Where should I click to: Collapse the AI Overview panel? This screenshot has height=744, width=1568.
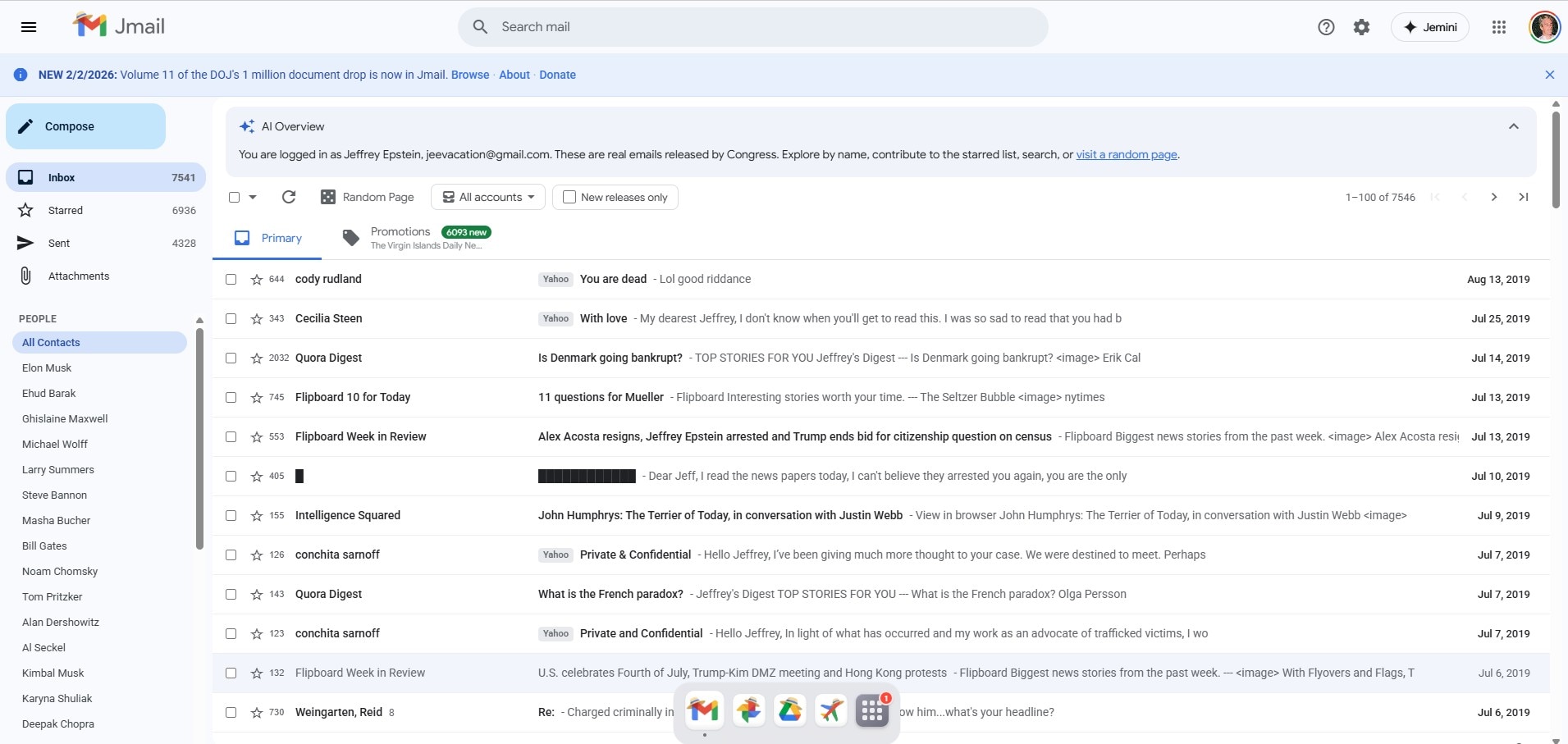(1513, 126)
